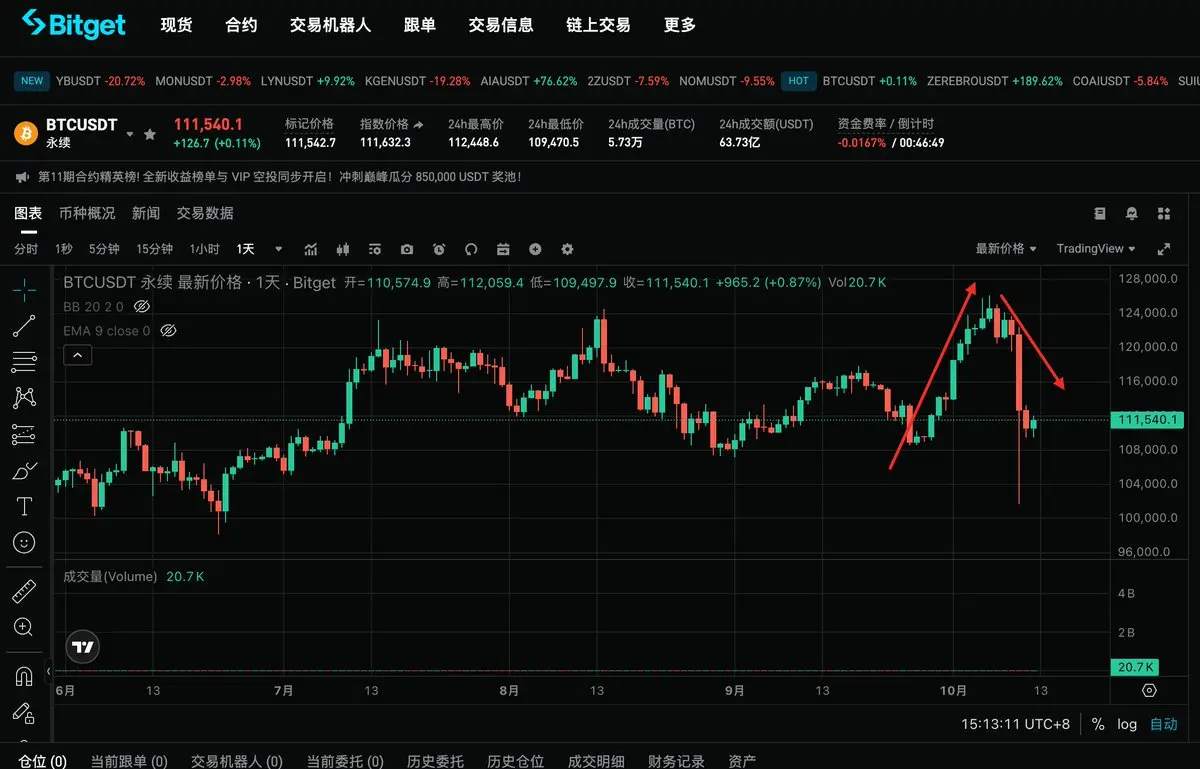Select the zoom in tool
The height and width of the screenshot is (769, 1200).
24,627
